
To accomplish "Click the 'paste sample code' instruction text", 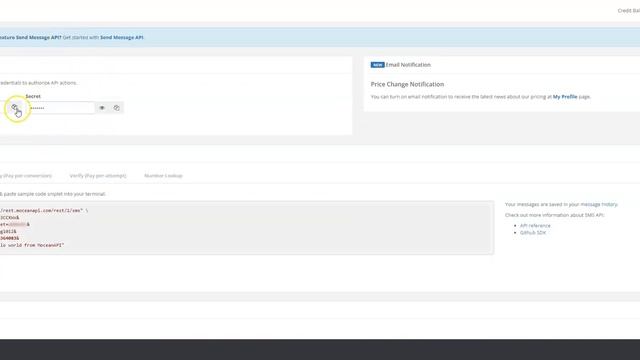I will tap(53, 194).
